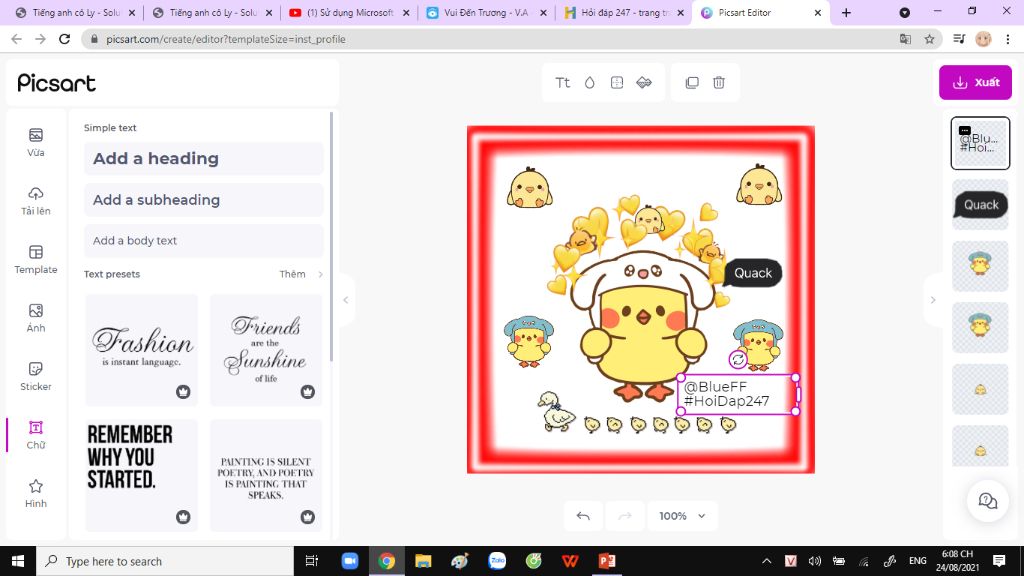Open the Template panel

36,259
